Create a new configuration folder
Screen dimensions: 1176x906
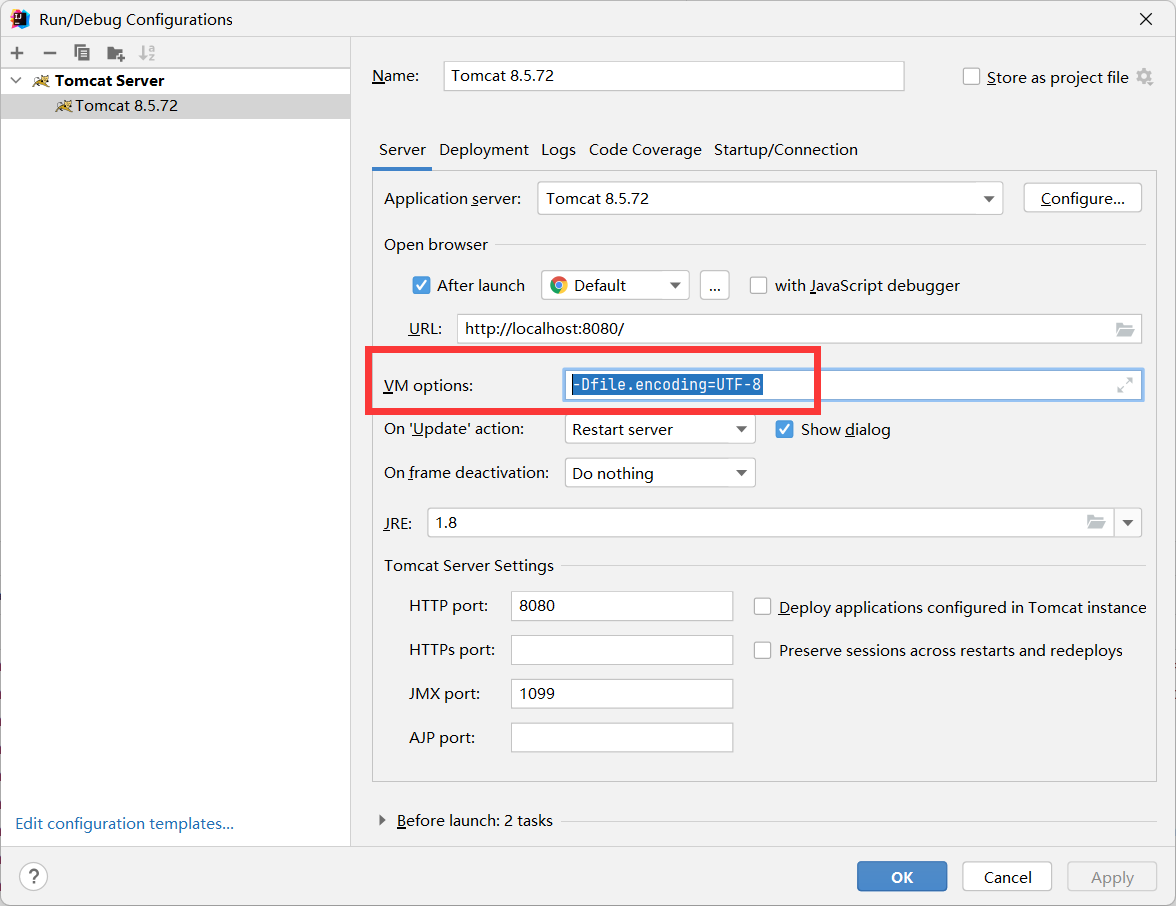click(x=116, y=53)
